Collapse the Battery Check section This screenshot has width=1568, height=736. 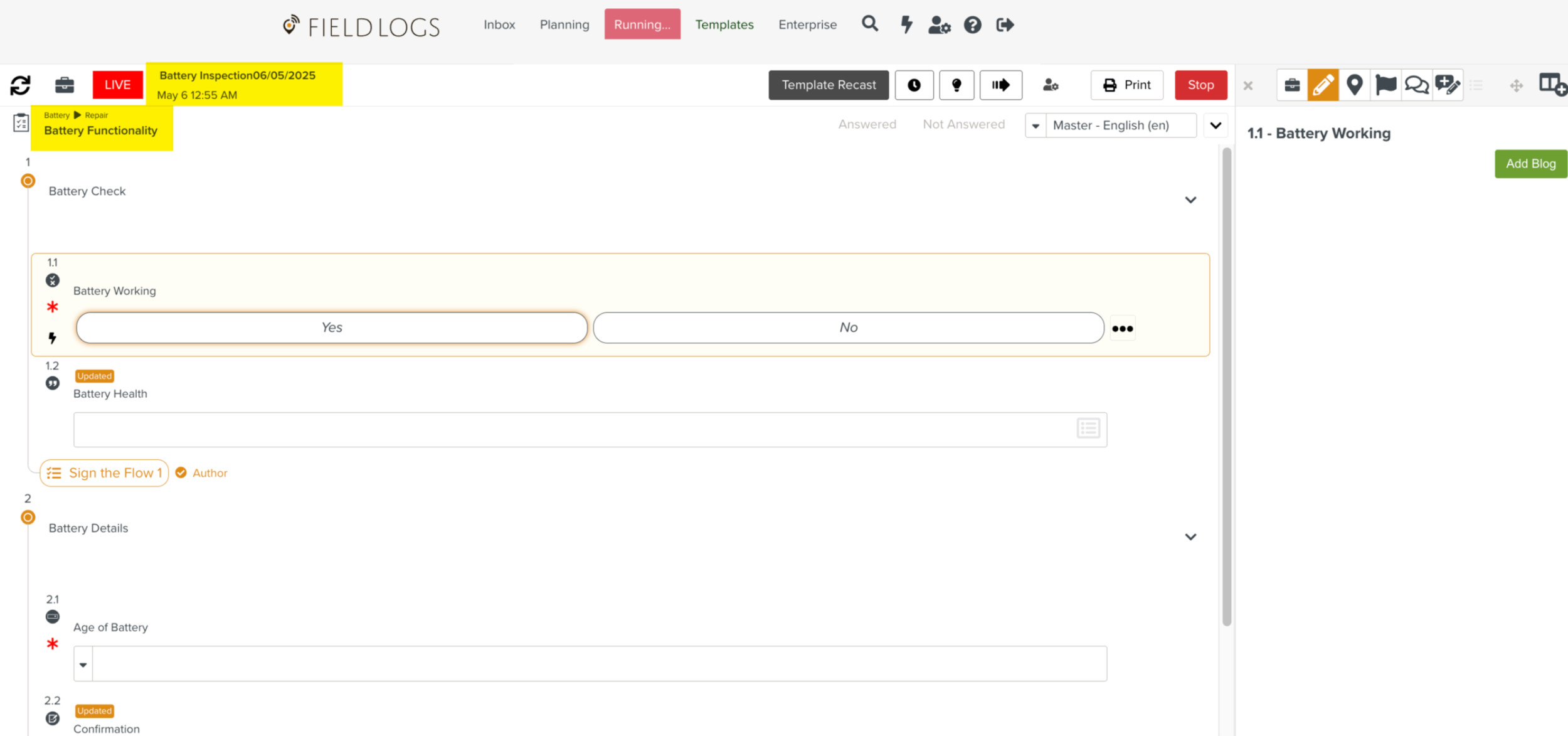click(x=1190, y=200)
